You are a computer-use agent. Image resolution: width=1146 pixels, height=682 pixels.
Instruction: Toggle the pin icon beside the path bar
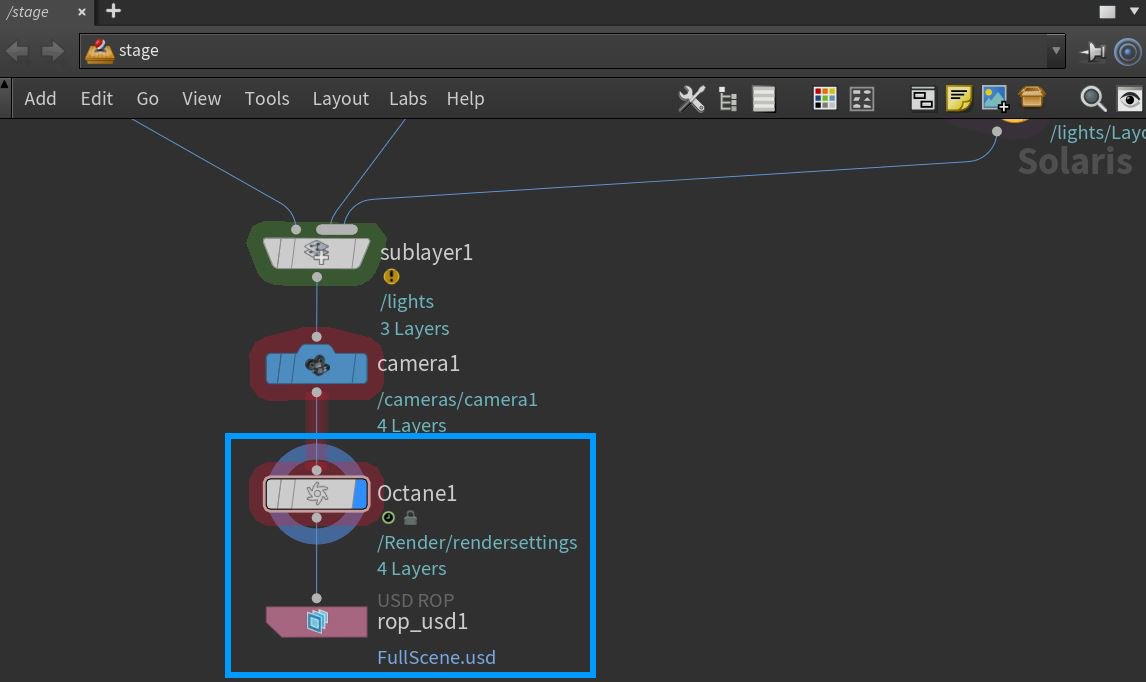(1092, 51)
